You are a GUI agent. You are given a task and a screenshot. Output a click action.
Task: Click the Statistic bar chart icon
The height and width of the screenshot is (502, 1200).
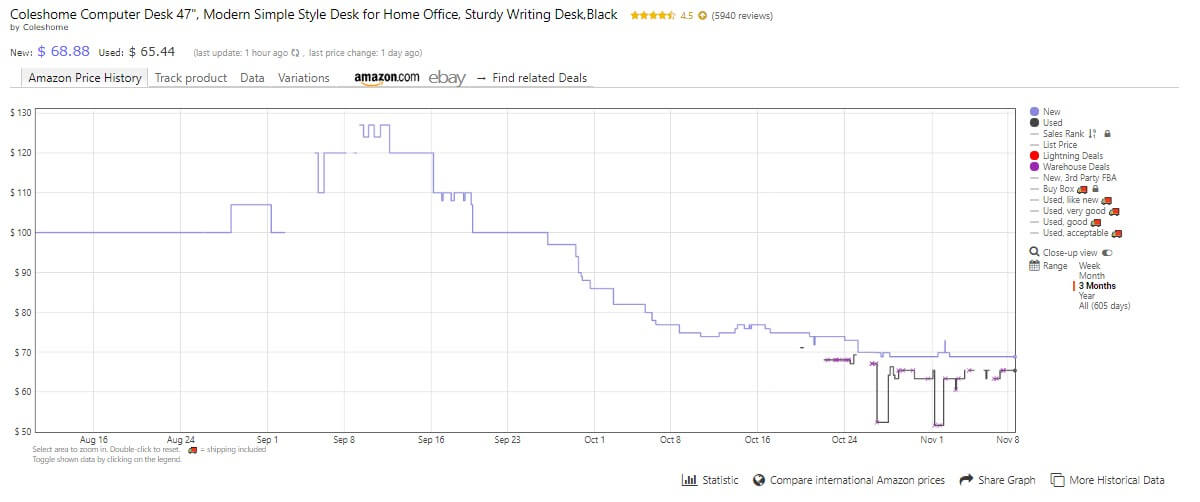click(688, 480)
